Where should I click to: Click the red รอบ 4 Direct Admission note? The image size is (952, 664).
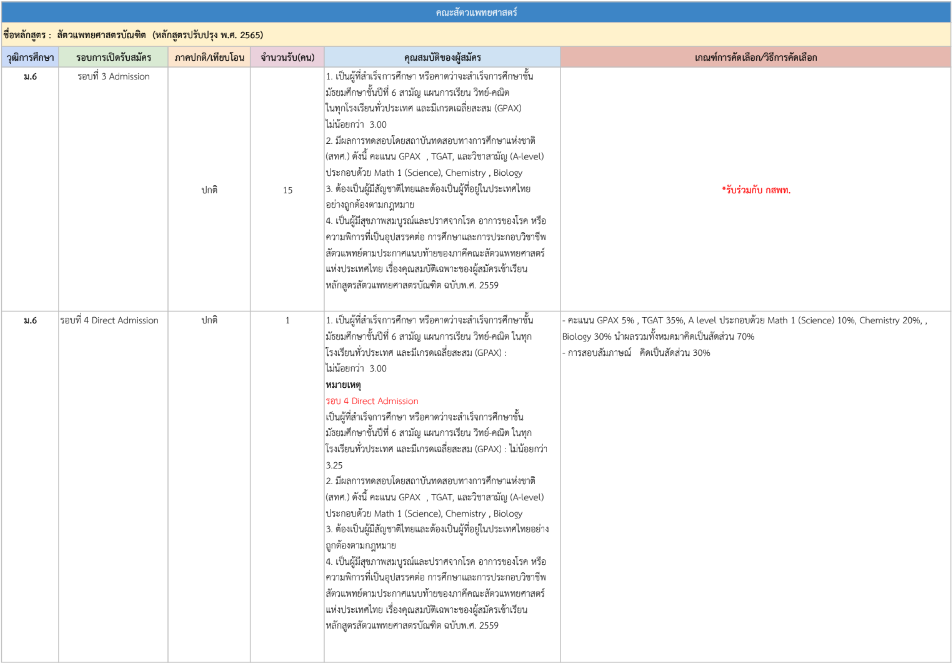[x=372, y=401]
